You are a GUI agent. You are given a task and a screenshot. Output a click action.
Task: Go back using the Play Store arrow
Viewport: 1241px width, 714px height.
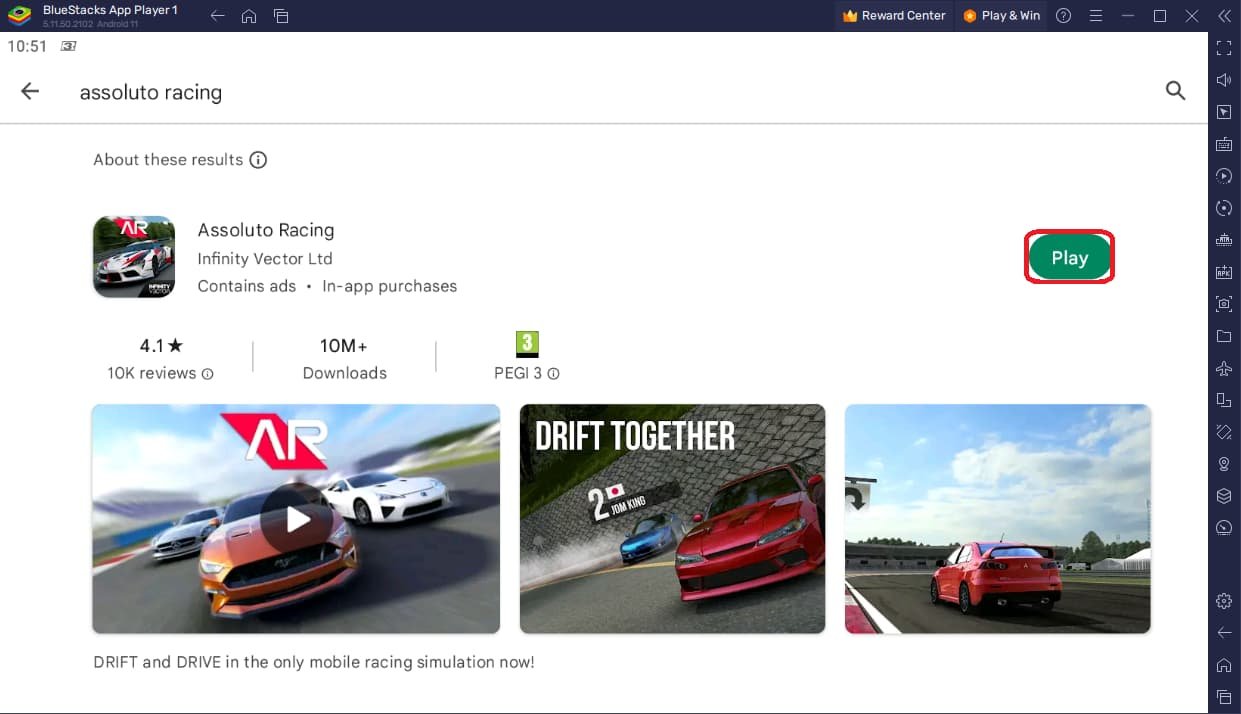click(30, 92)
